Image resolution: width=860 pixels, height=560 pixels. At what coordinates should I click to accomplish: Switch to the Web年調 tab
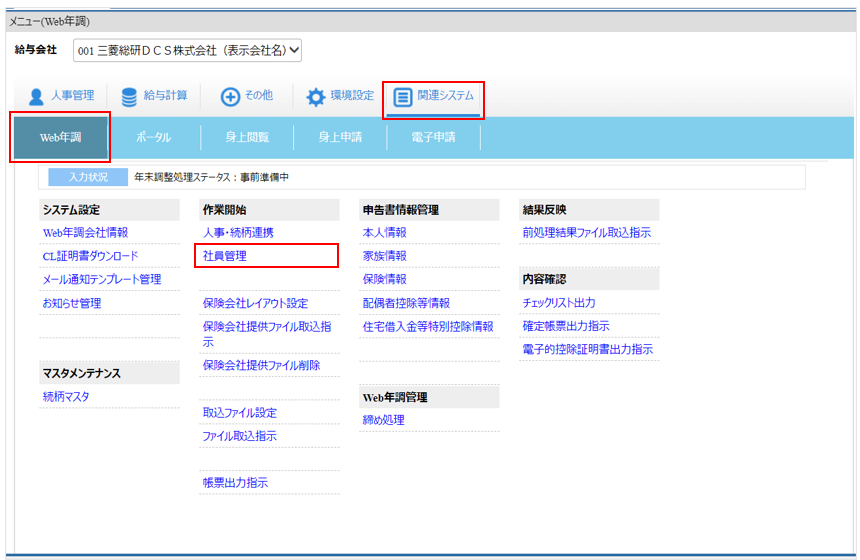point(60,137)
